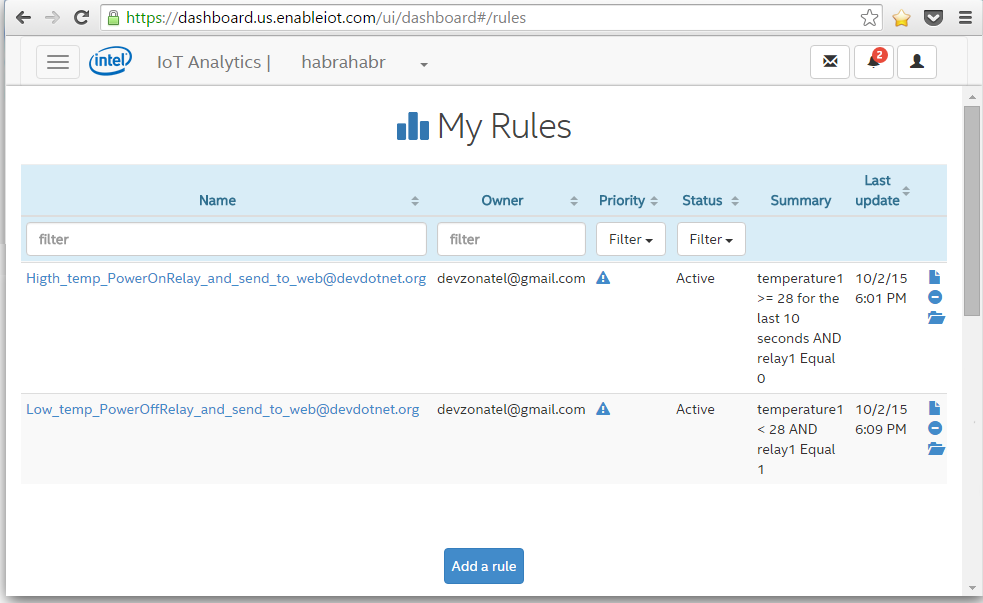
Task: Click the page vertical scrollbar thumb
Action: click(972, 211)
